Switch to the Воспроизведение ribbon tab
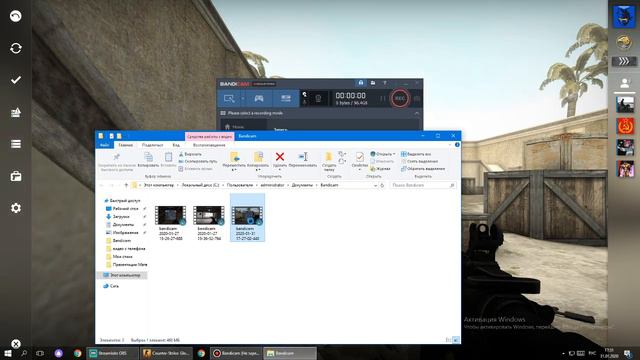 point(209,145)
